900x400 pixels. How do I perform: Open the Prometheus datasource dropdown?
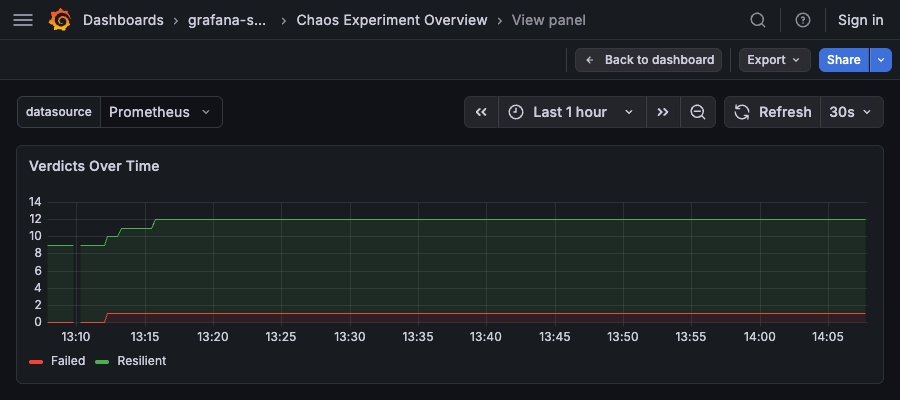point(160,112)
